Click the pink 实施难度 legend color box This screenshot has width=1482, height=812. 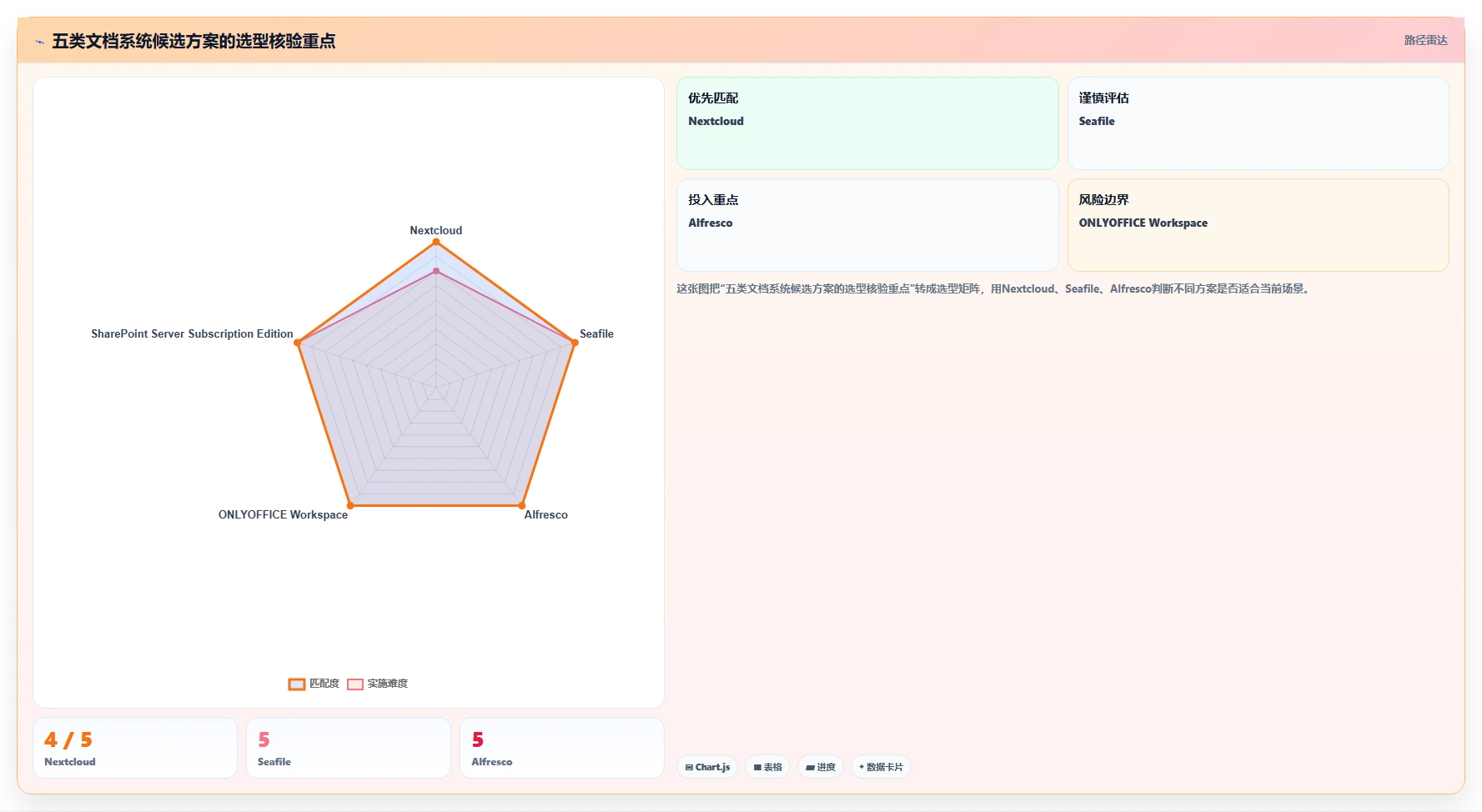[x=355, y=684]
